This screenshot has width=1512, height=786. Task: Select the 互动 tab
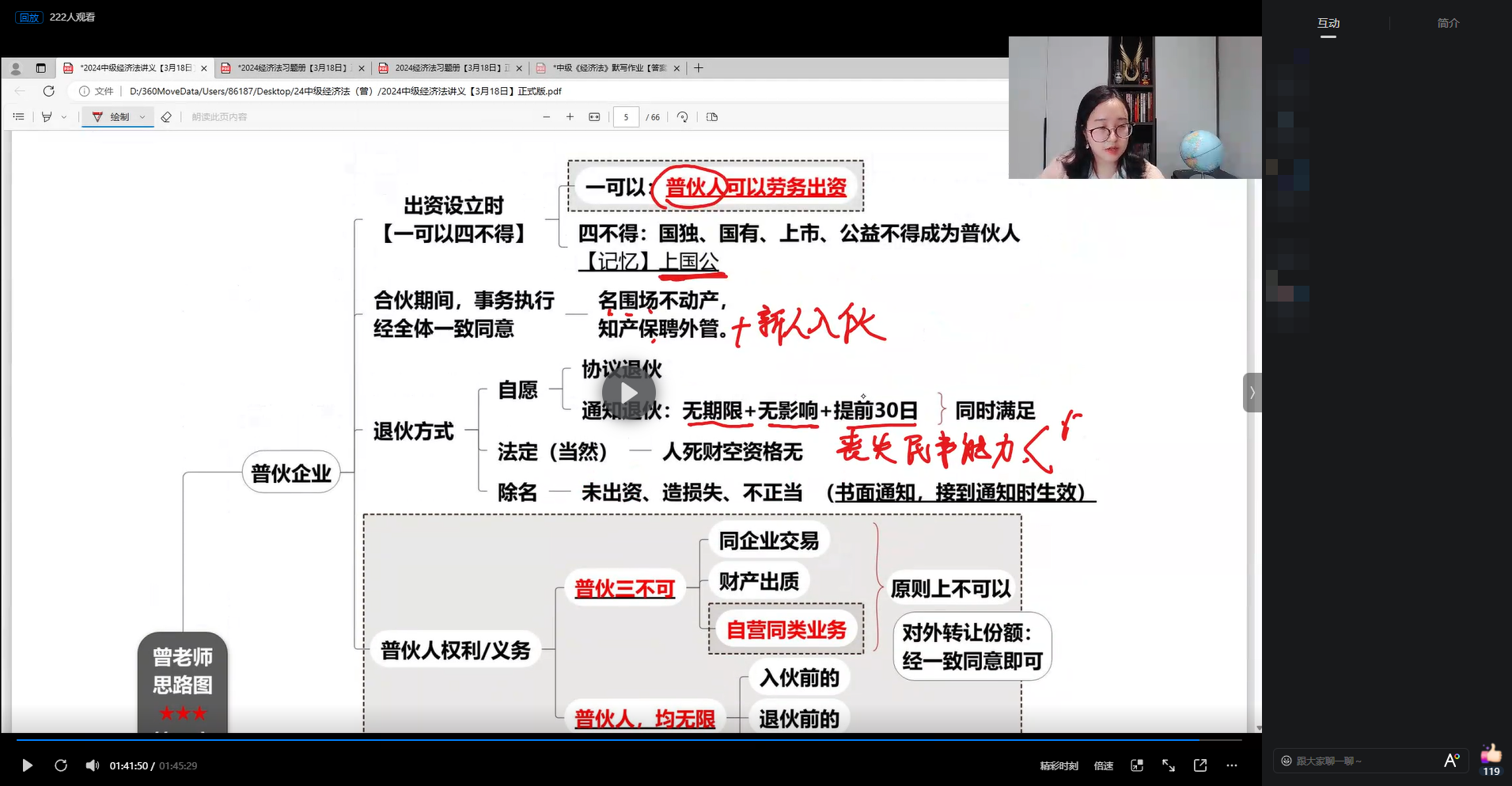coord(1328,23)
